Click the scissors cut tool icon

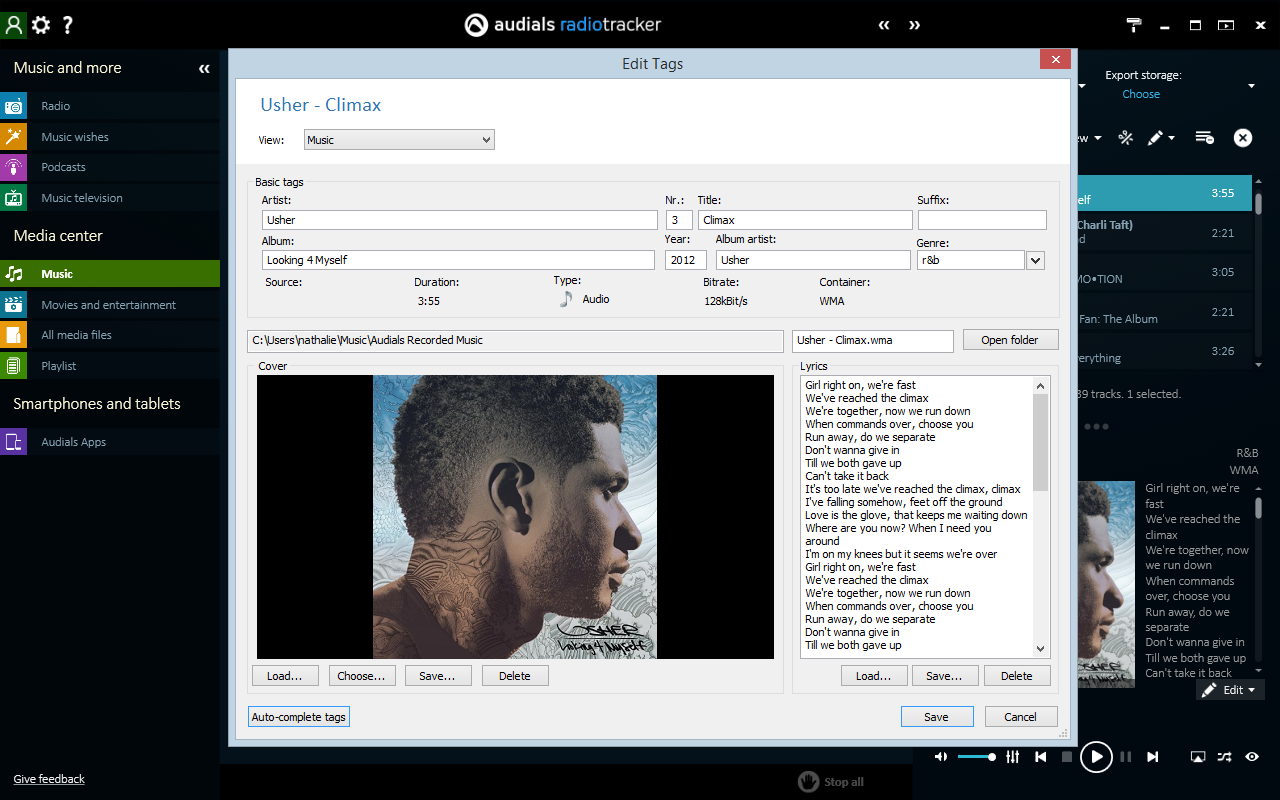(1126, 138)
